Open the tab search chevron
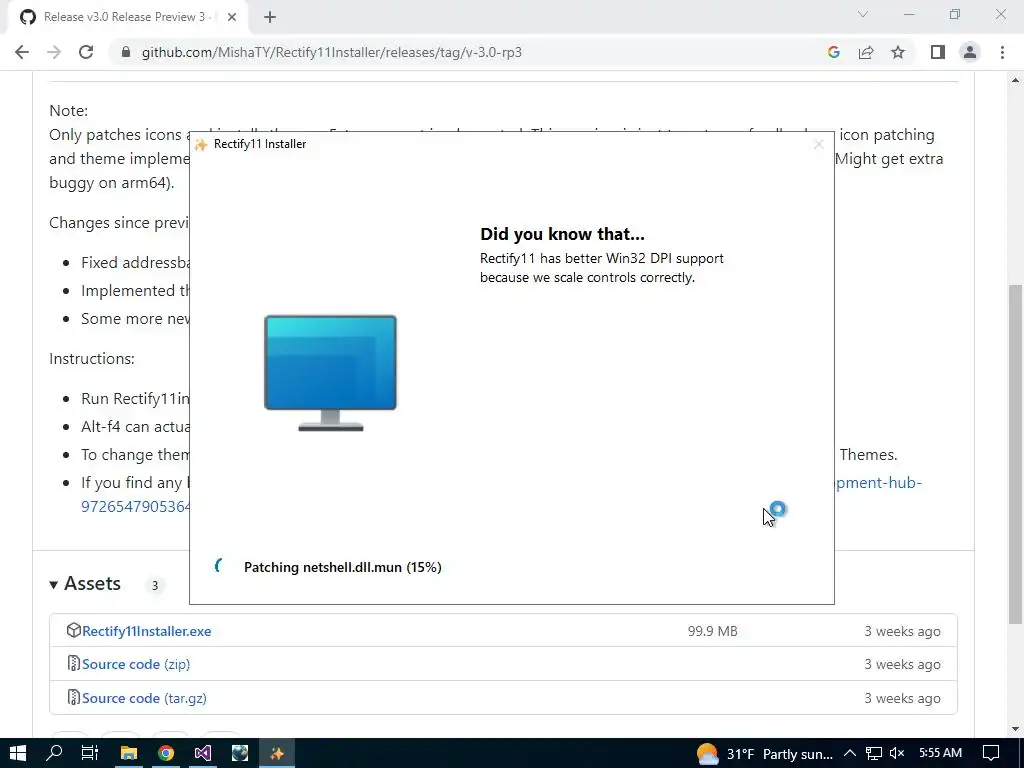 [863, 14]
